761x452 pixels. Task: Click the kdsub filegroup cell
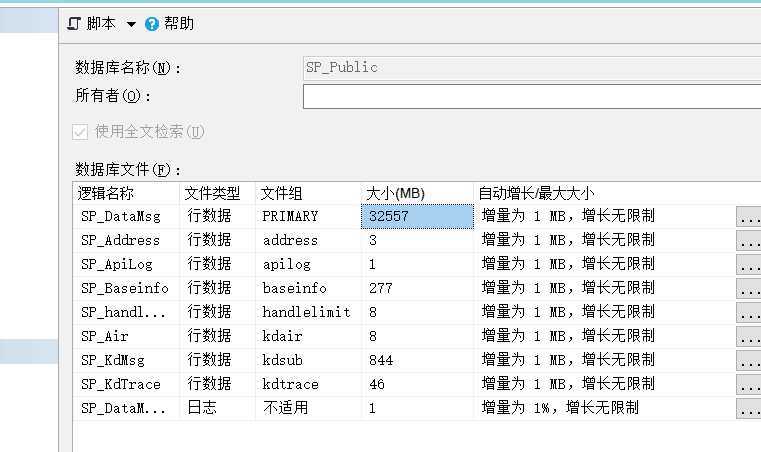(x=309, y=360)
